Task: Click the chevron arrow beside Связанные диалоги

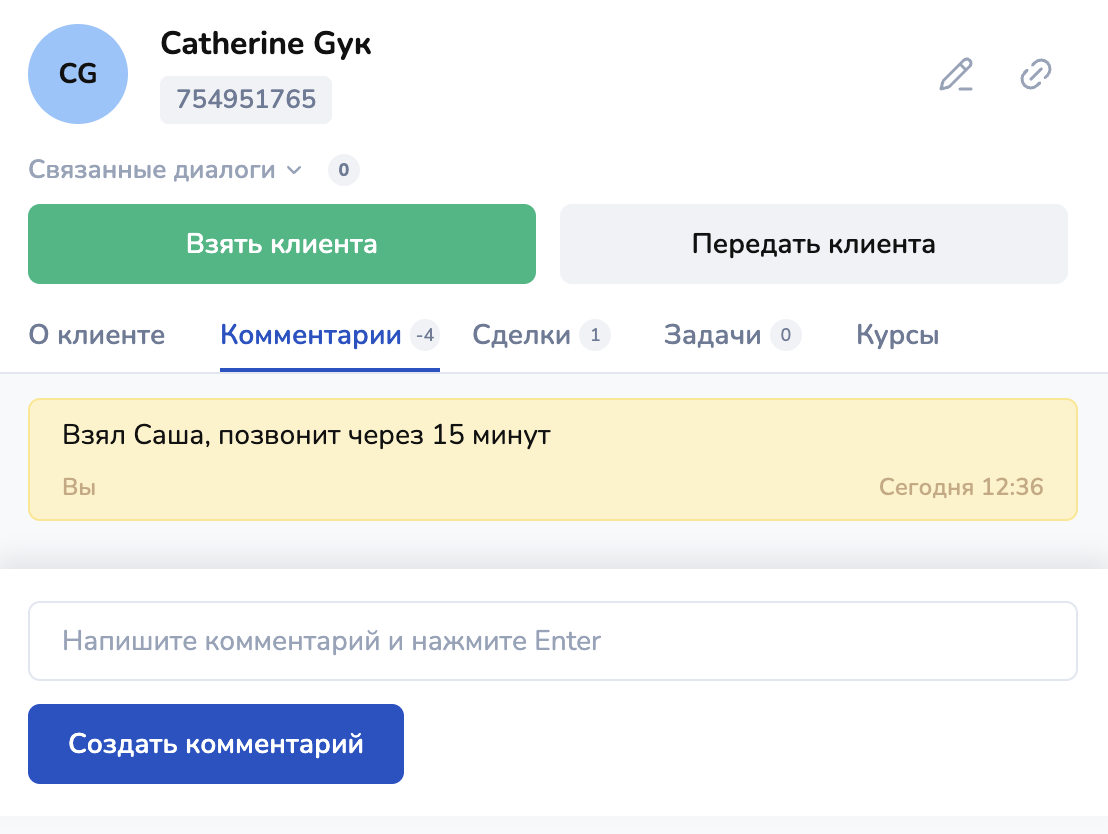Action: pos(294,170)
